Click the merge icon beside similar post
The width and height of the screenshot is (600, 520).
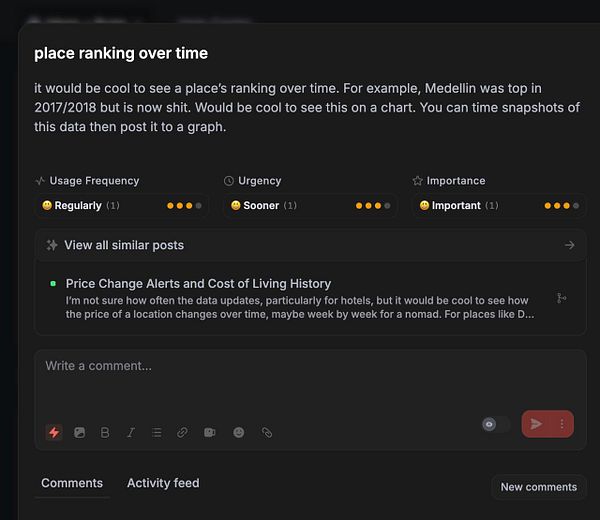tap(561, 298)
